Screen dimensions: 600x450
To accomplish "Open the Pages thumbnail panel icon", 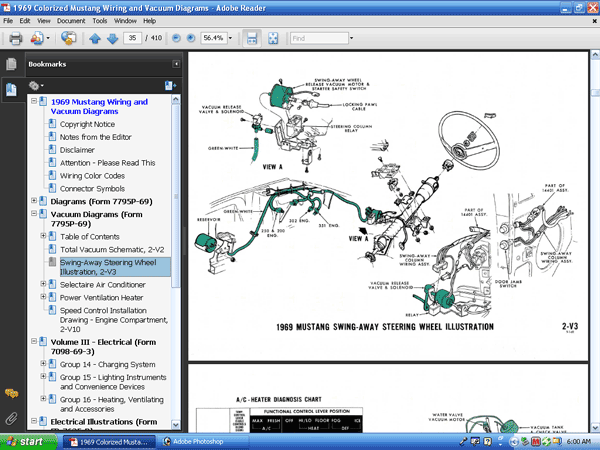I will tap(11, 64).
